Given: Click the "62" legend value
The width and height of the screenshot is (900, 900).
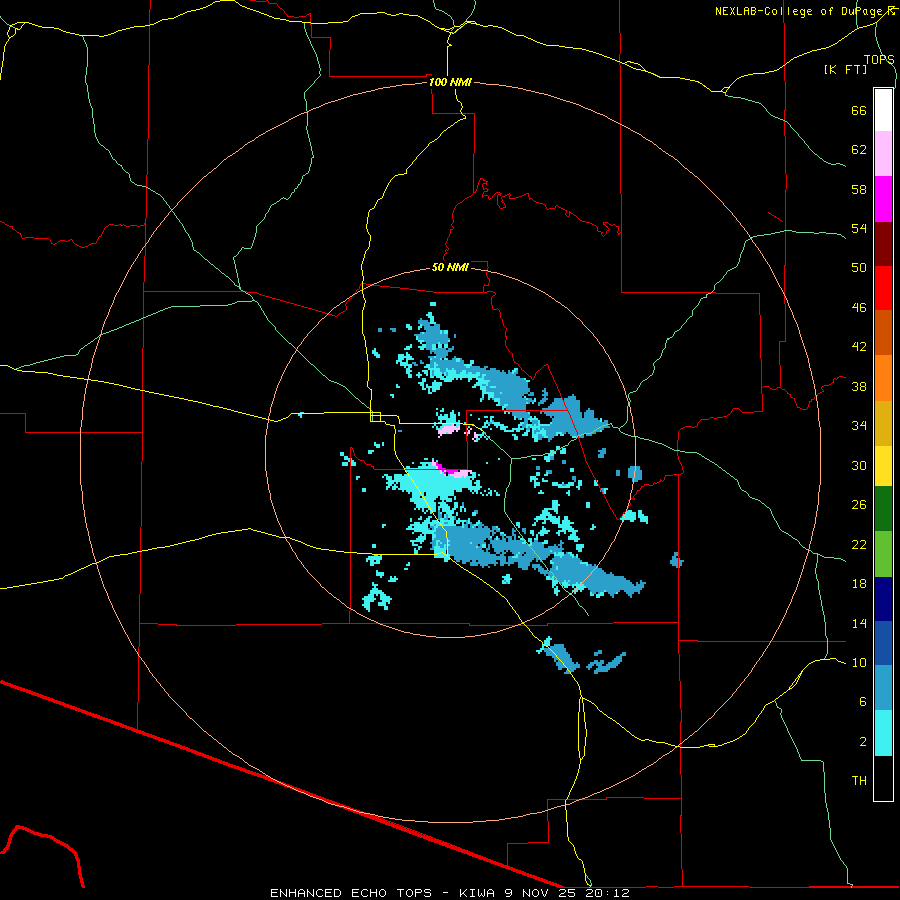Looking at the screenshot, I should pyautogui.click(x=859, y=150).
